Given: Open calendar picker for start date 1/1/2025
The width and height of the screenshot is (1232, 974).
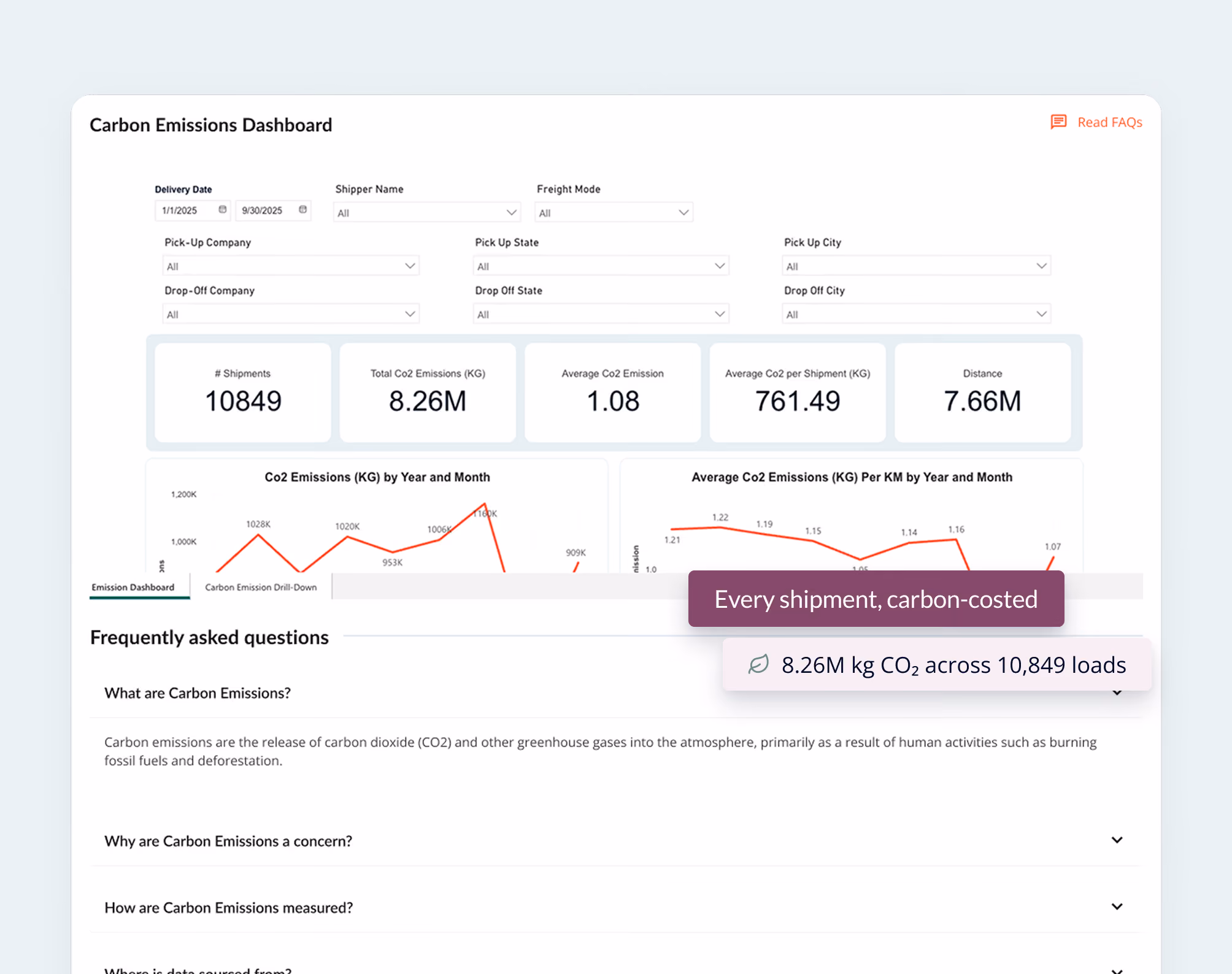Looking at the screenshot, I should click(223, 210).
